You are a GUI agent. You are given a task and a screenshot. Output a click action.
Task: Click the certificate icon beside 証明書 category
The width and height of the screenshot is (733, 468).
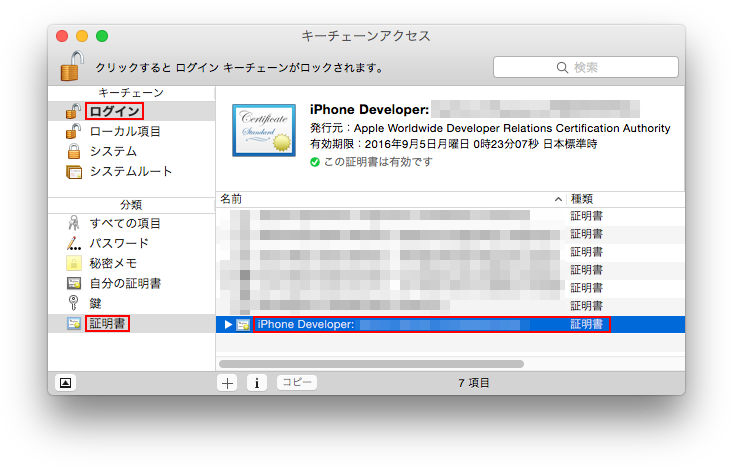74,324
